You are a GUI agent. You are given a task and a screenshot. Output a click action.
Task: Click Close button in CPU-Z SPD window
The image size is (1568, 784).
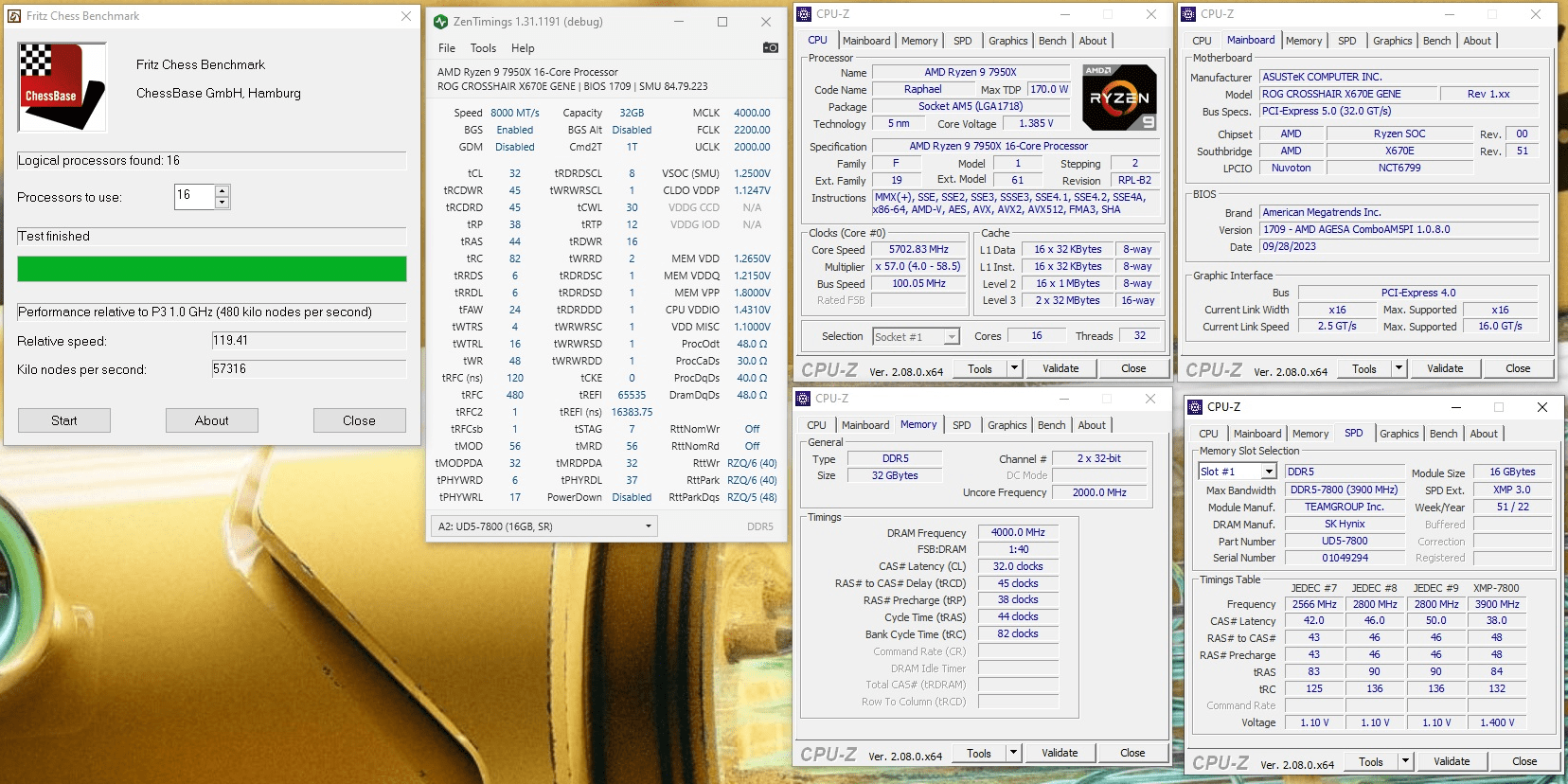pos(1524,761)
